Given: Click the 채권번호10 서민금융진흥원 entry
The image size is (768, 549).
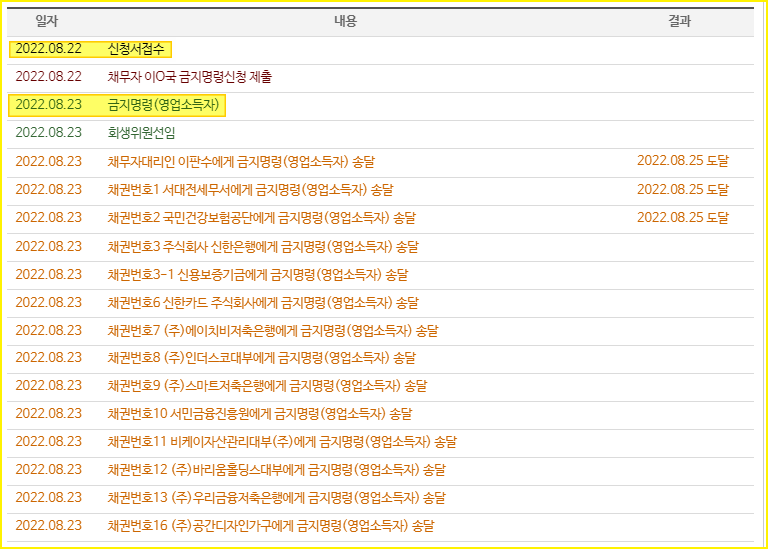Looking at the screenshot, I should click(260, 414).
